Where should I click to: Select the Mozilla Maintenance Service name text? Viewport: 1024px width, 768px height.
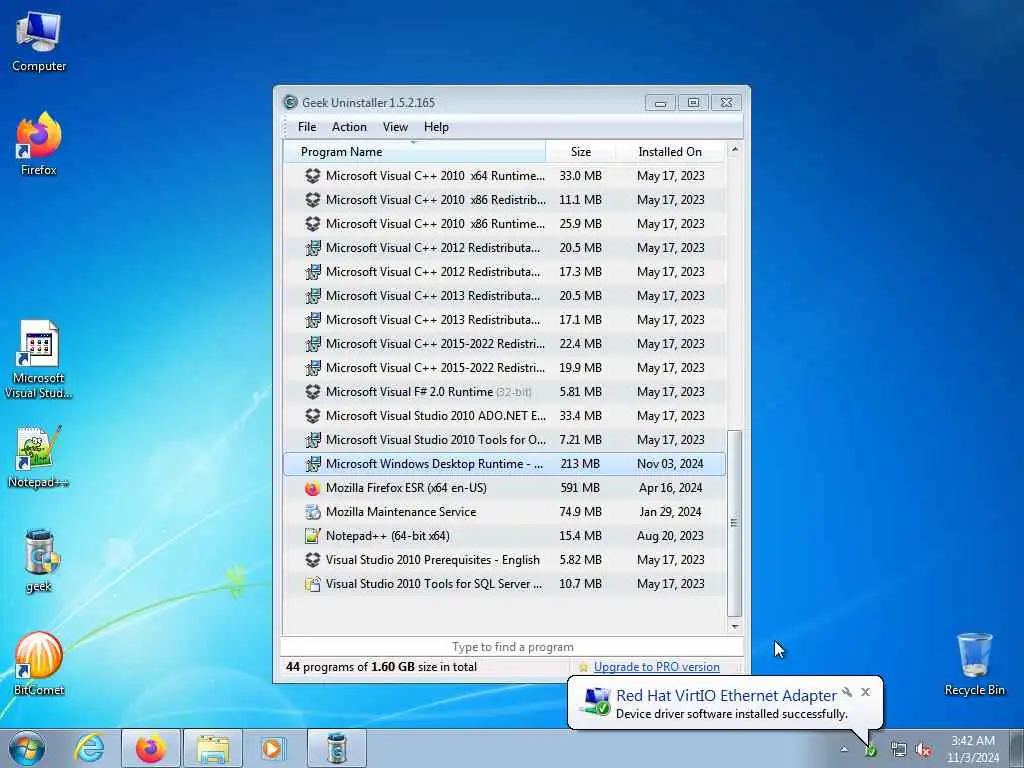pos(401,511)
